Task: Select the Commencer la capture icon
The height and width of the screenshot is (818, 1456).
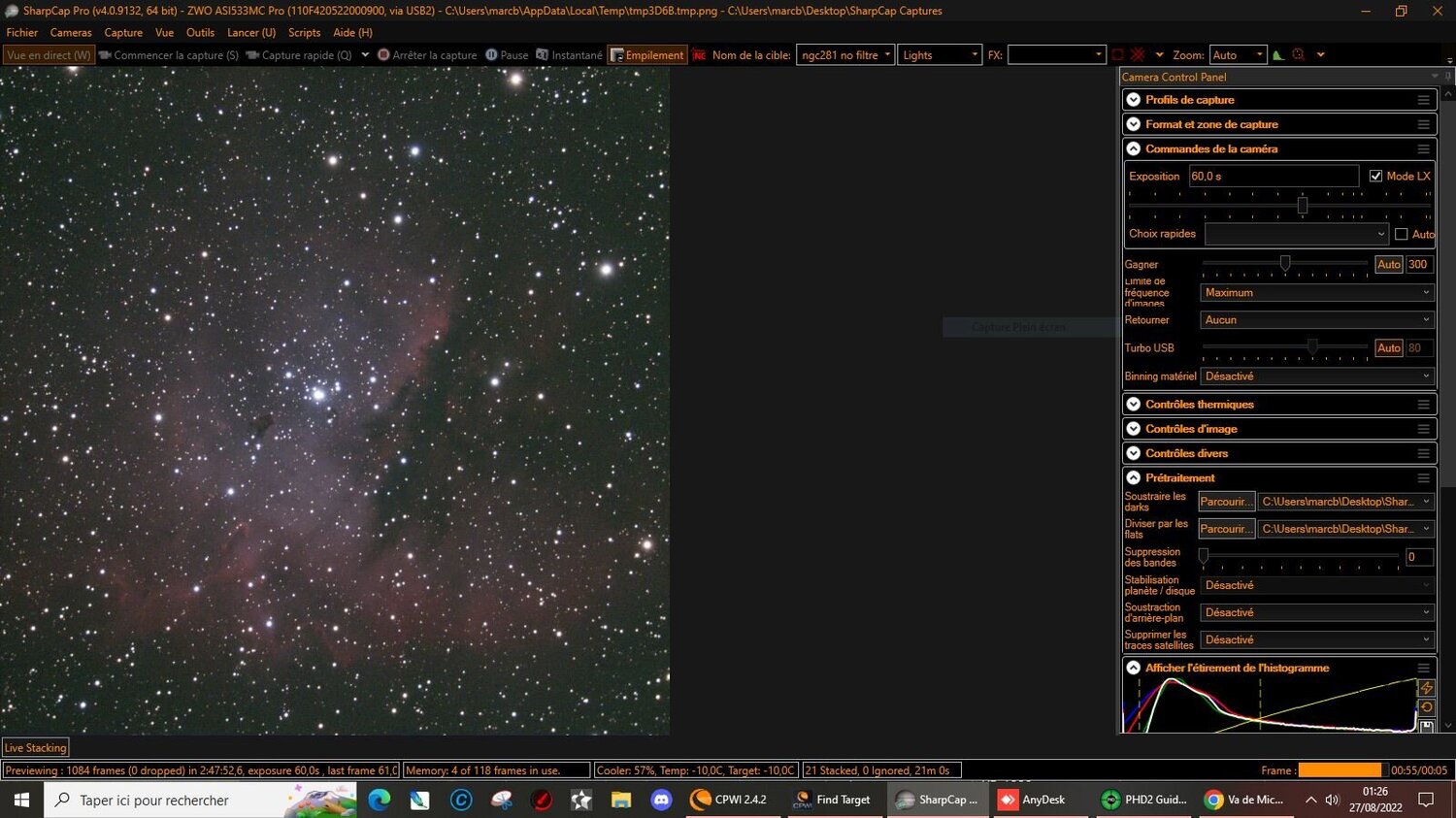Action: [106, 54]
